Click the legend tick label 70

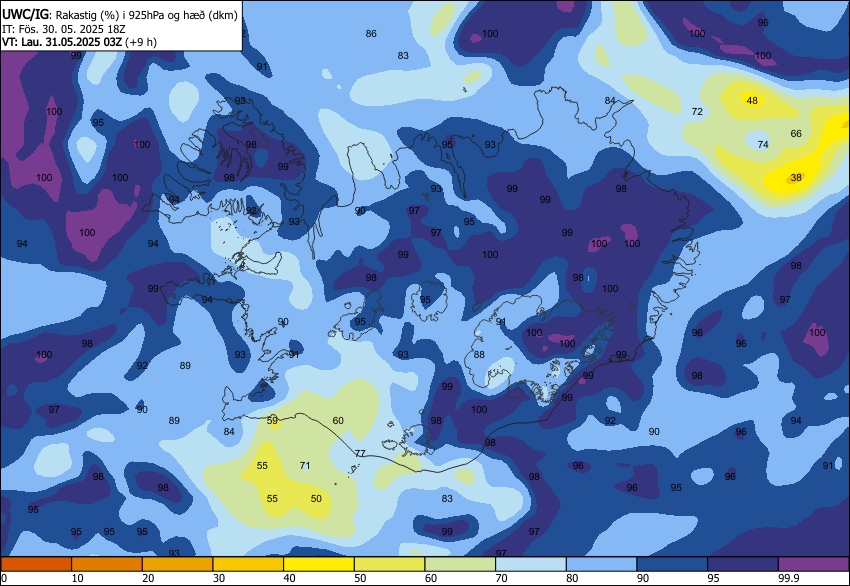[501, 578]
